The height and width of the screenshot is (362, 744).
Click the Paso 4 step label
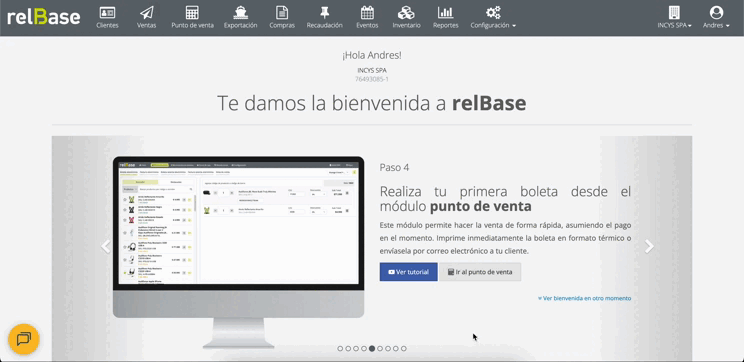394,167
